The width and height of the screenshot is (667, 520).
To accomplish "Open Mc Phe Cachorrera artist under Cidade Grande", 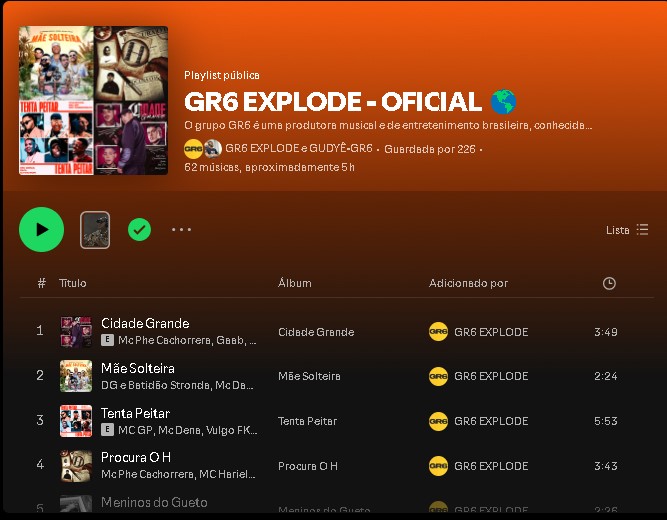I will 164,340.
